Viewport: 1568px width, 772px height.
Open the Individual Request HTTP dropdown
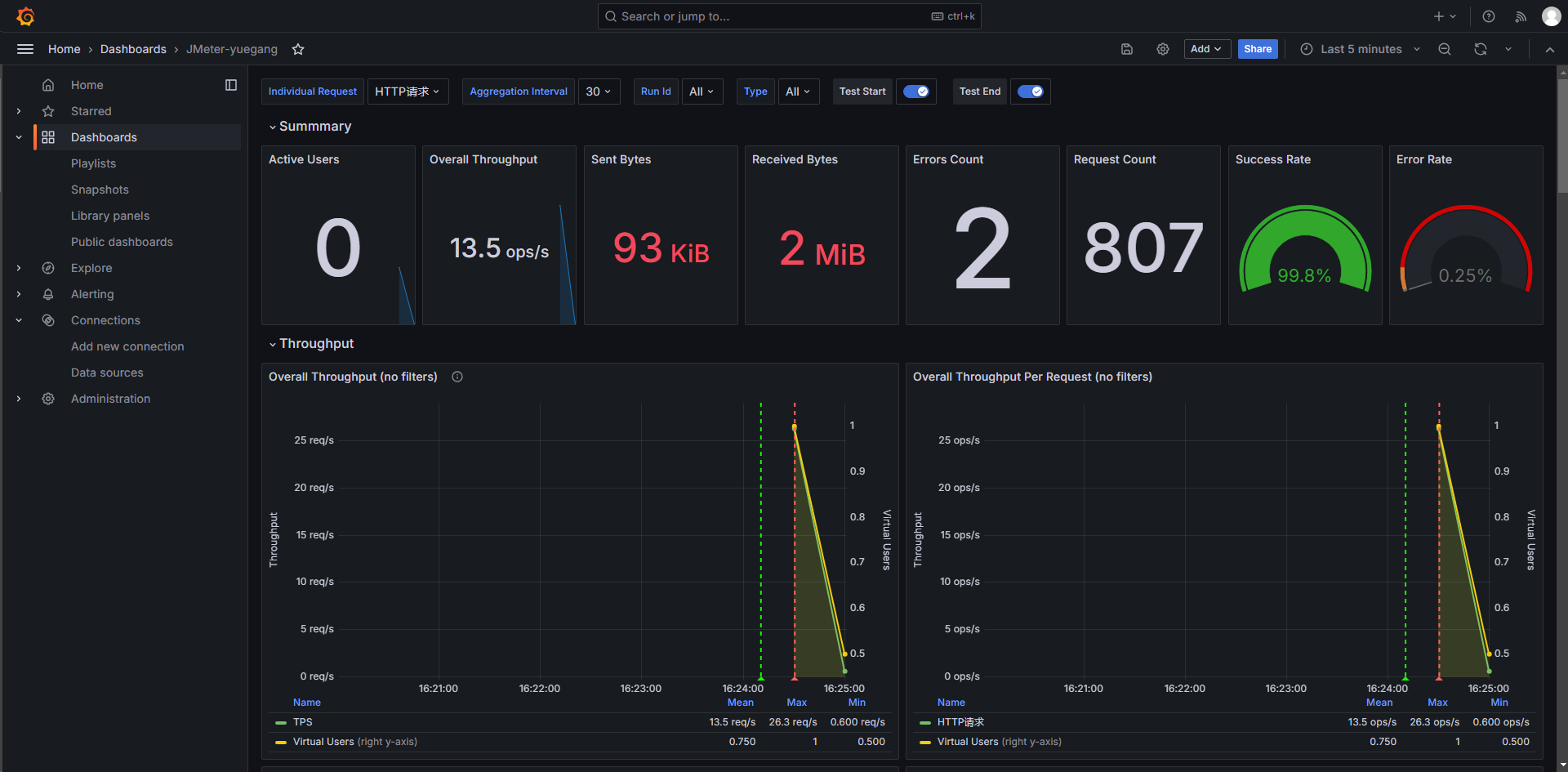[408, 91]
